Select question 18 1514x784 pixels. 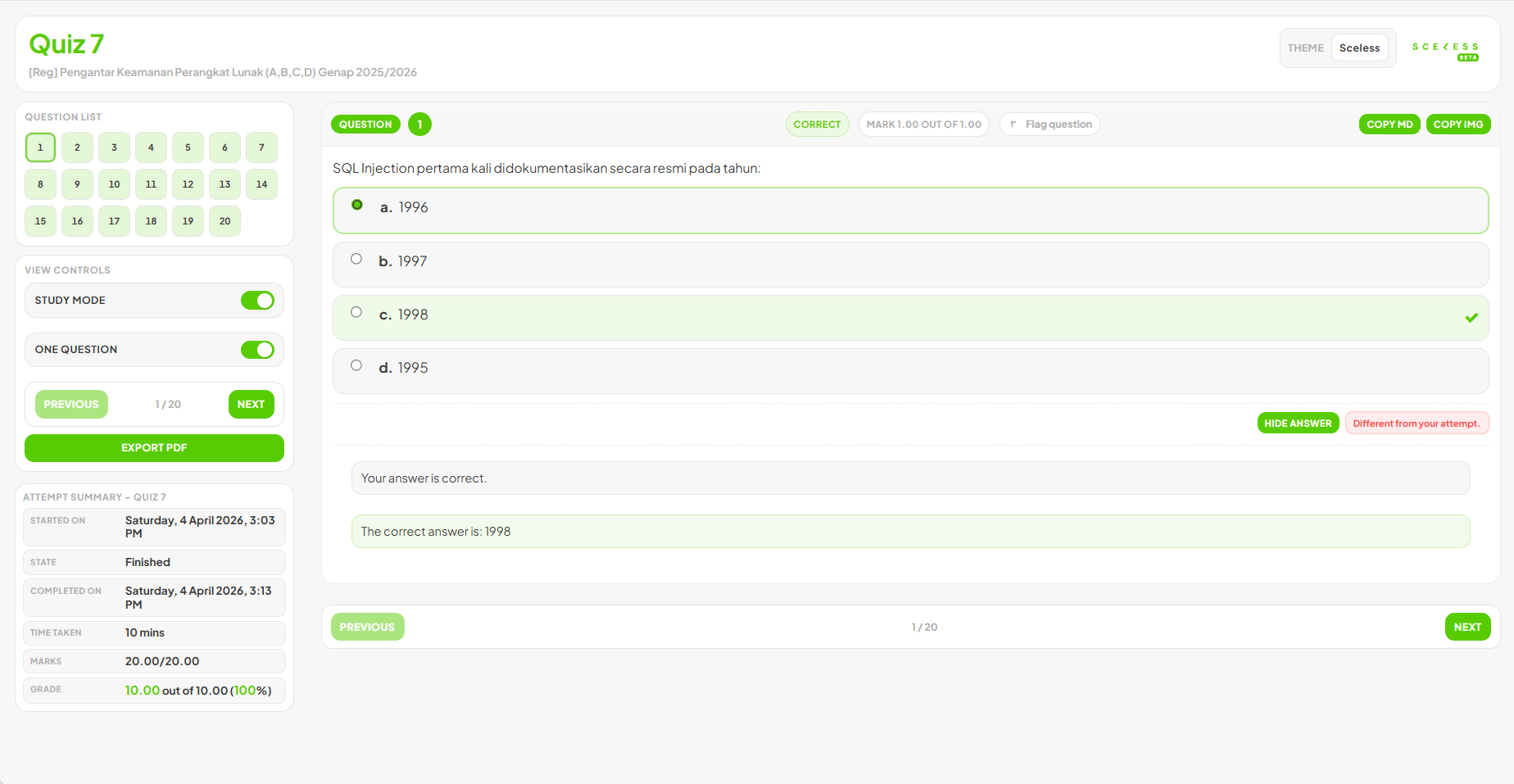[x=151, y=221]
